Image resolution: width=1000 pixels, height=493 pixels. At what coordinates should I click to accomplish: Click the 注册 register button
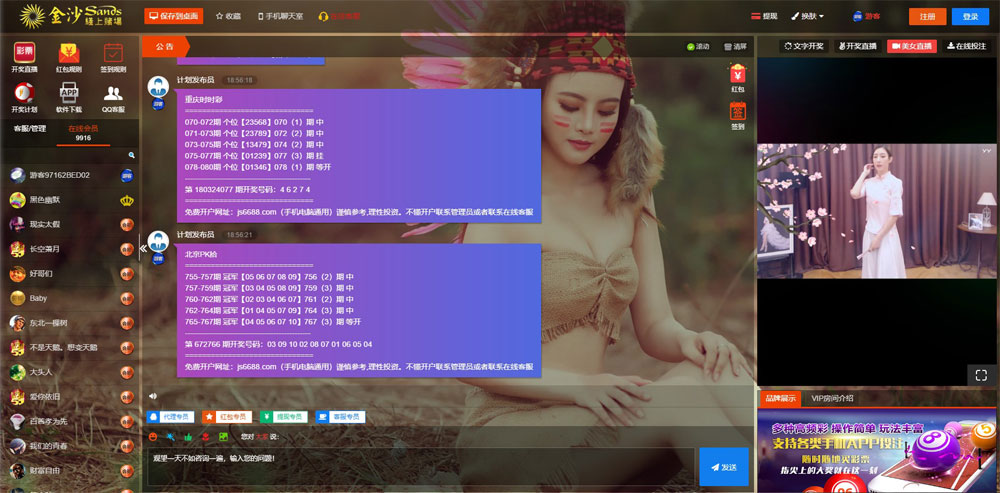tap(927, 17)
